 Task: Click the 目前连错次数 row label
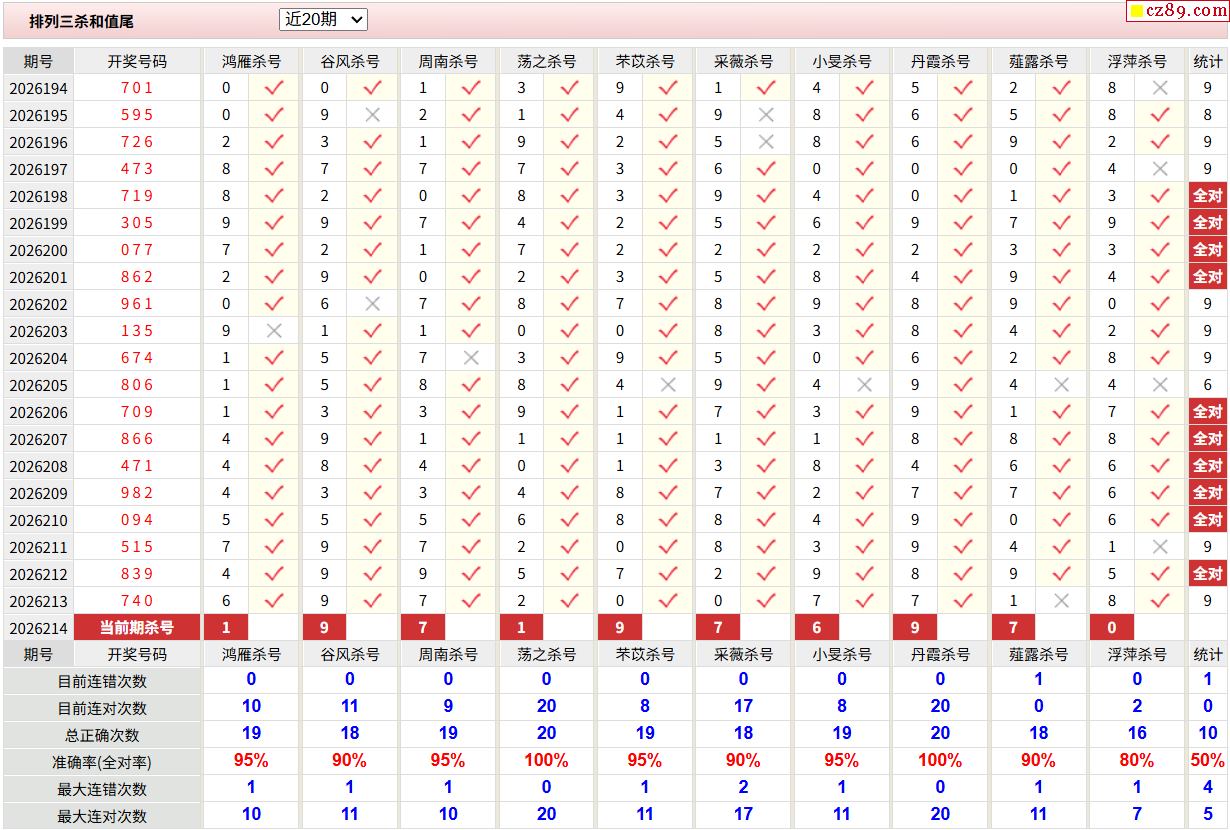(102, 681)
